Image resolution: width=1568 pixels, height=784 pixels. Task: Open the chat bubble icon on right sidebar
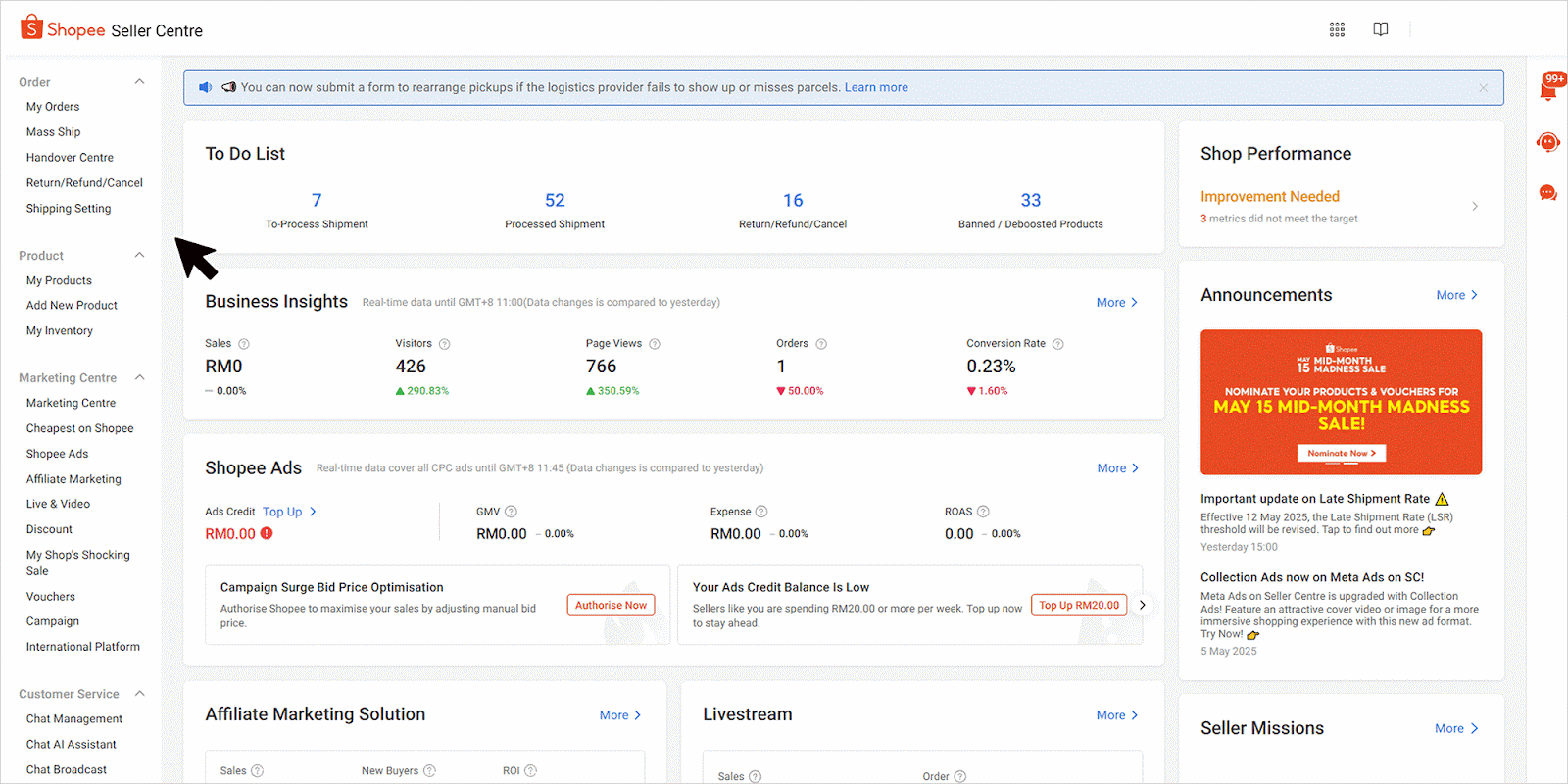1548,193
